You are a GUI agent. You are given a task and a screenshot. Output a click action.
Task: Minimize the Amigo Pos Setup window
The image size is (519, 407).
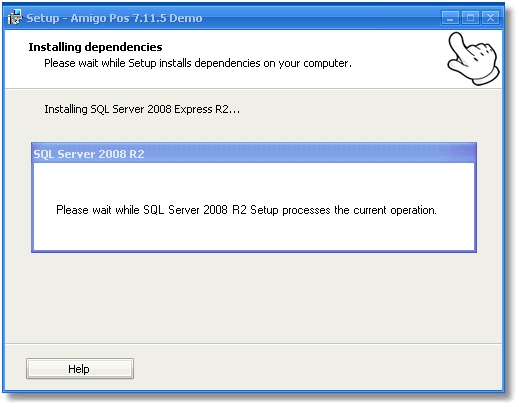(450, 18)
